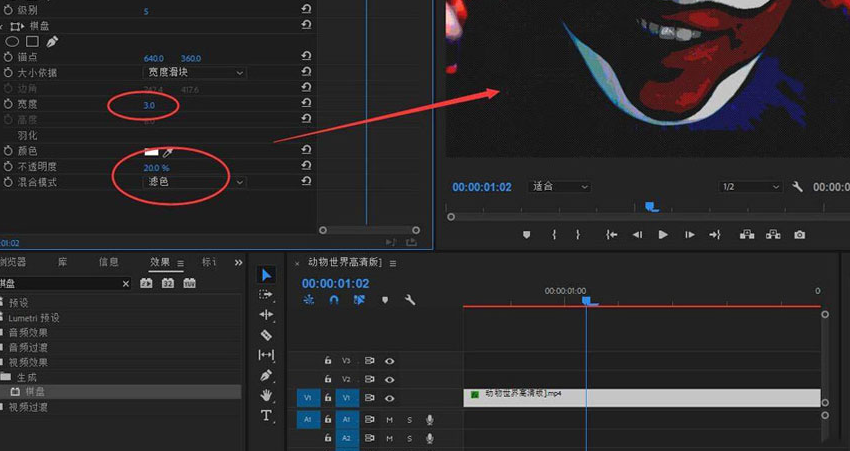The image size is (850, 451).
Task: Select the Razor tool
Action: click(x=266, y=335)
